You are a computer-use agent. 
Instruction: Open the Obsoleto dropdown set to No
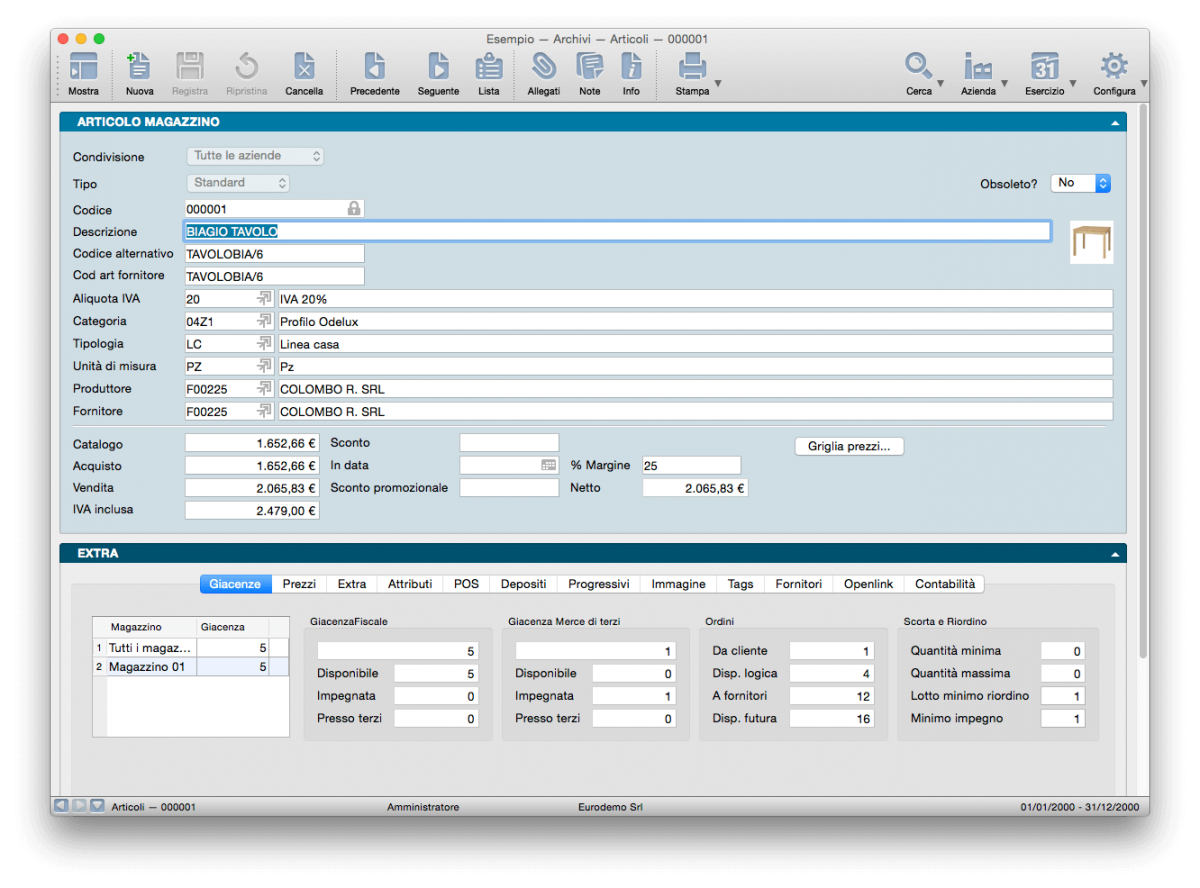(1080, 183)
